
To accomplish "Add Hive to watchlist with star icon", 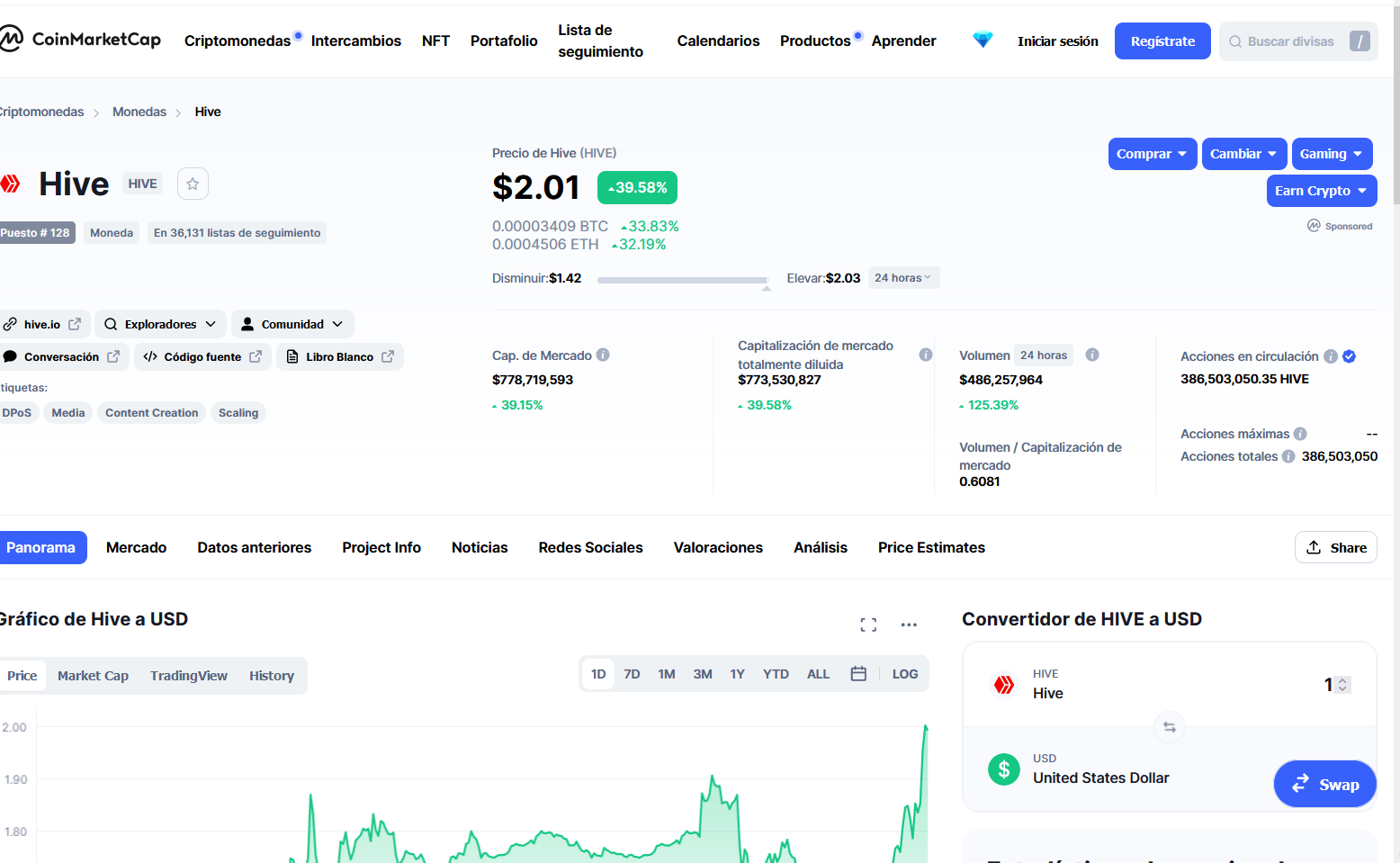I will [193, 184].
